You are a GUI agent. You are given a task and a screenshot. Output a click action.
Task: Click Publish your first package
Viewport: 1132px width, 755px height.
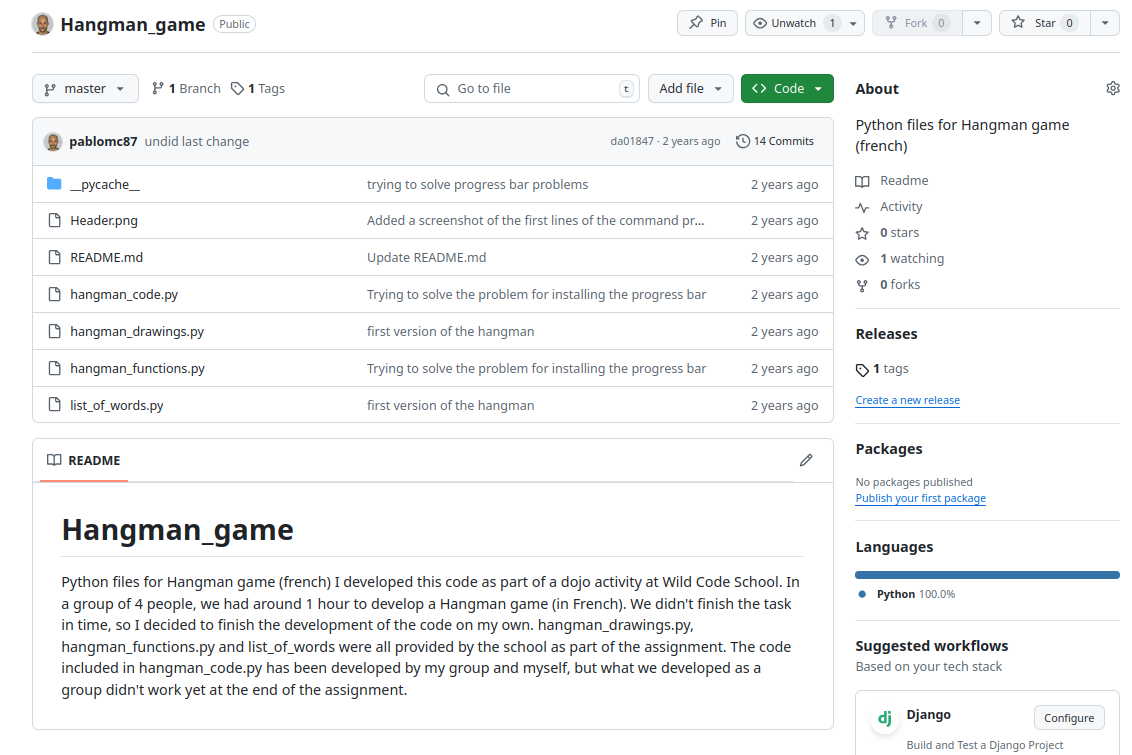920,499
